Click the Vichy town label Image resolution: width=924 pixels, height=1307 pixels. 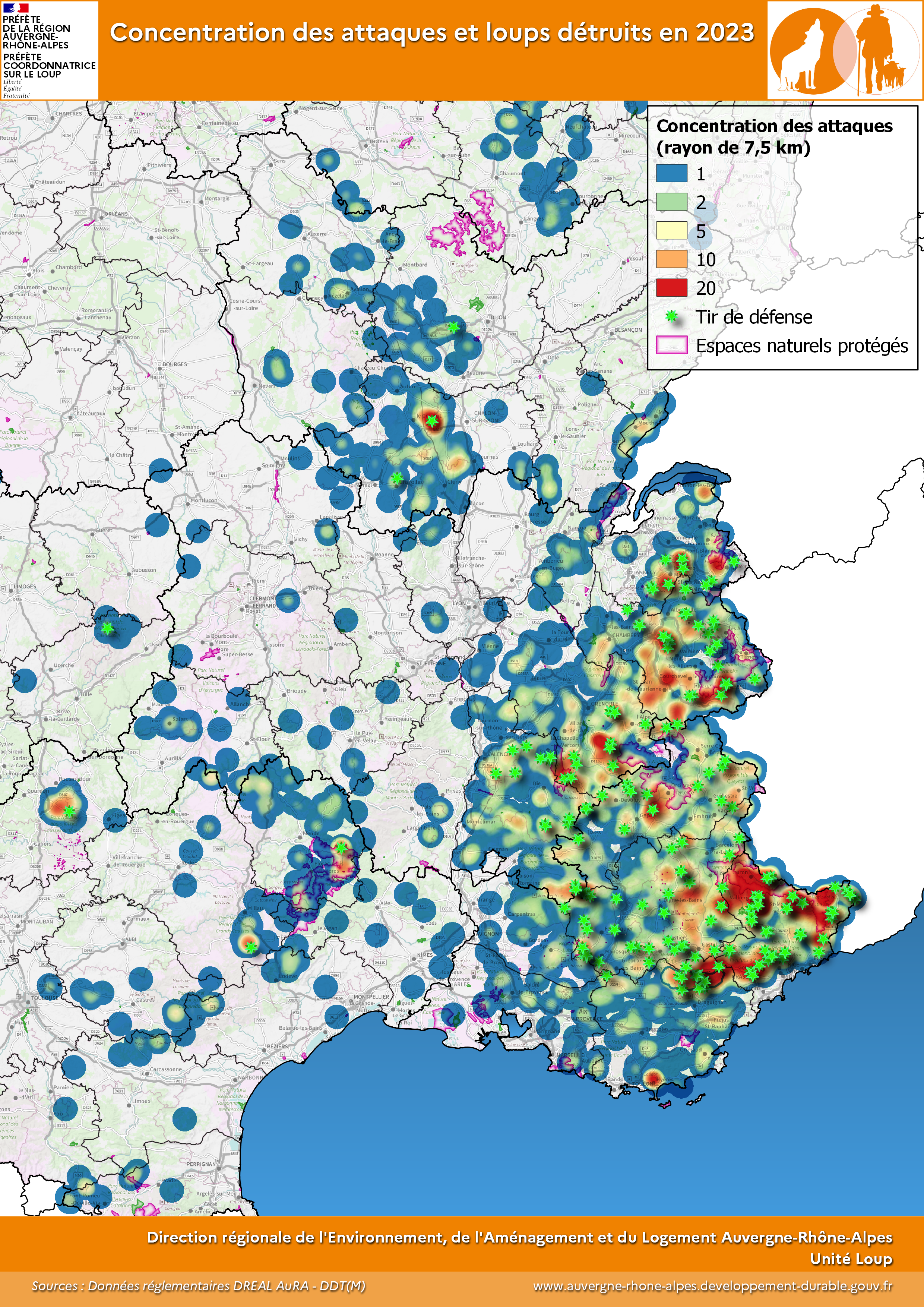pos(300,539)
